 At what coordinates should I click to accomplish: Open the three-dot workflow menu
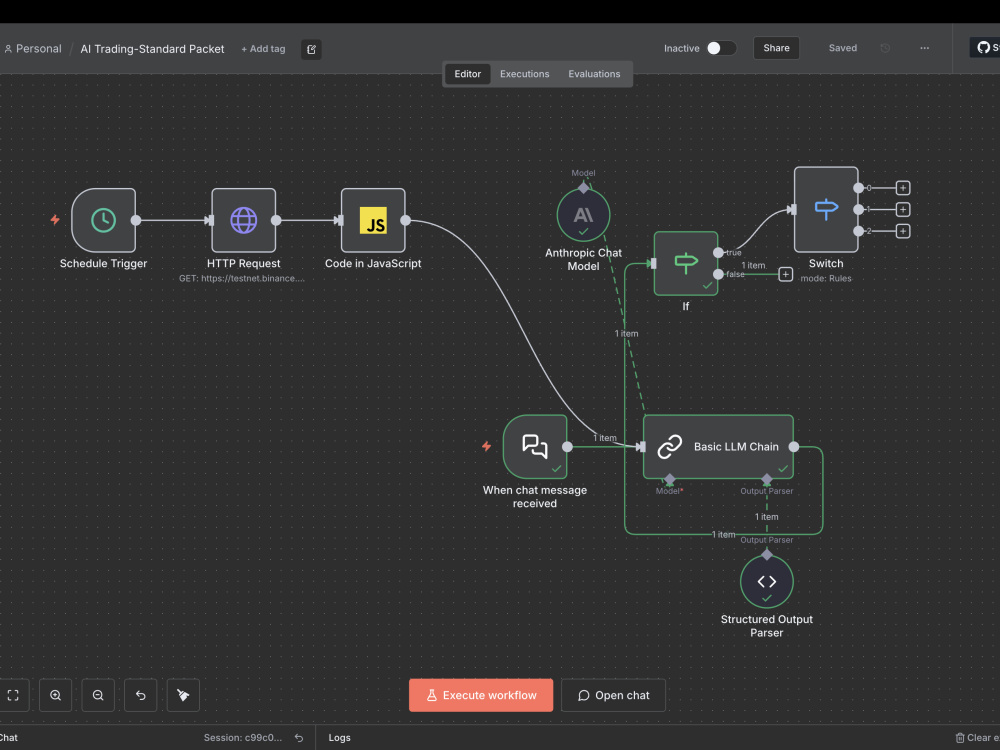(925, 48)
